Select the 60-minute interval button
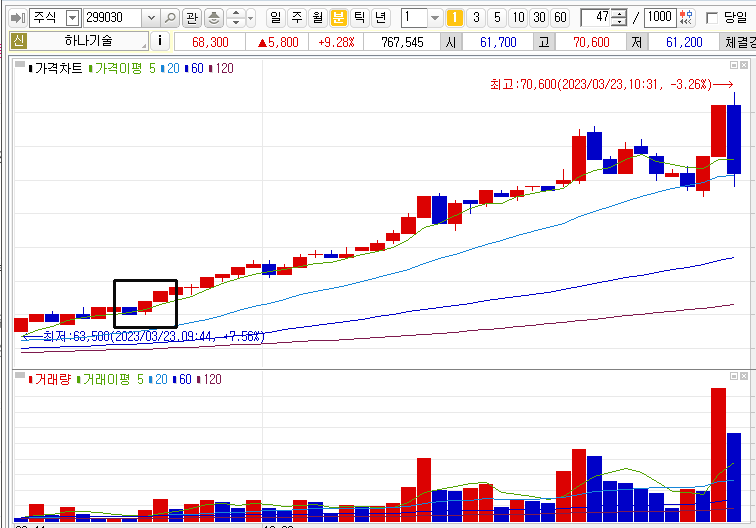 click(560, 18)
